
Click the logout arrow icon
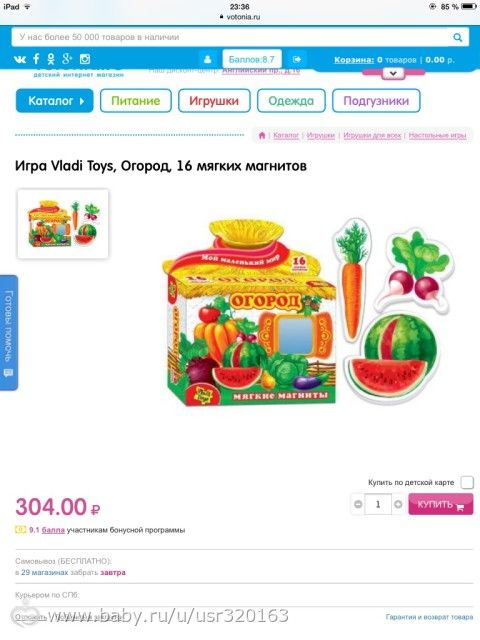coord(297,59)
